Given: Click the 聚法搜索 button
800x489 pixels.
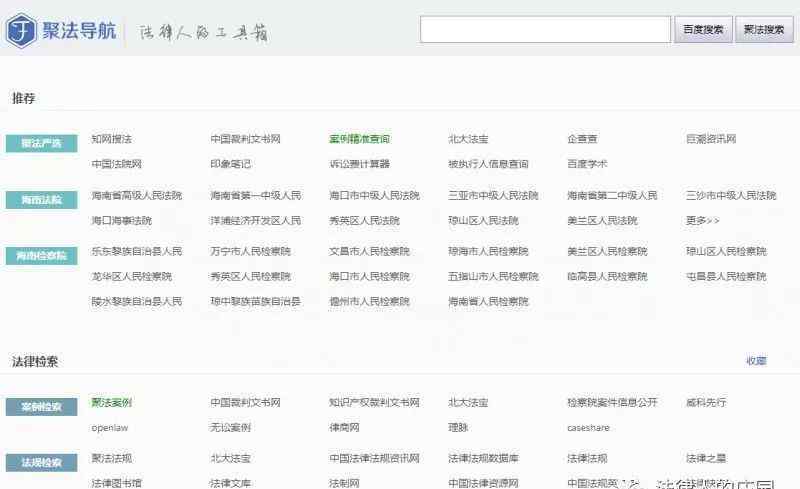Looking at the screenshot, I should point(764,30).
